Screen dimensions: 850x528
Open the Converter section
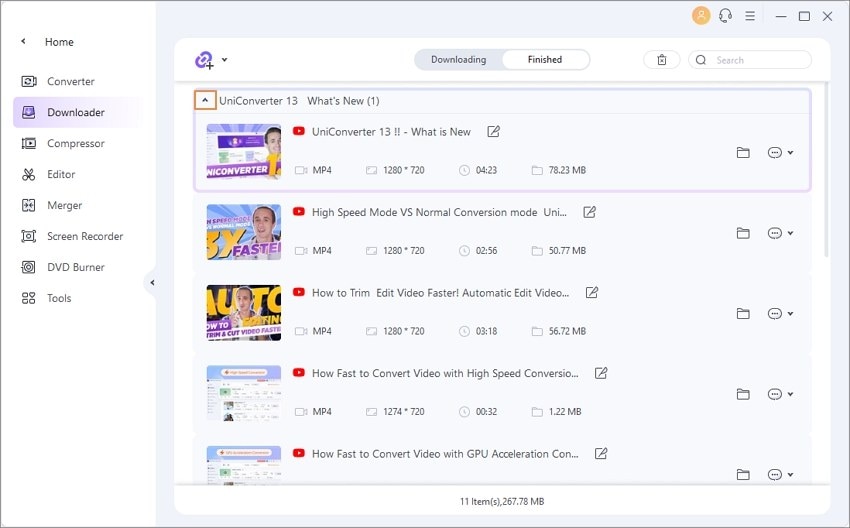pyautogui.click(x=70, y=81)
